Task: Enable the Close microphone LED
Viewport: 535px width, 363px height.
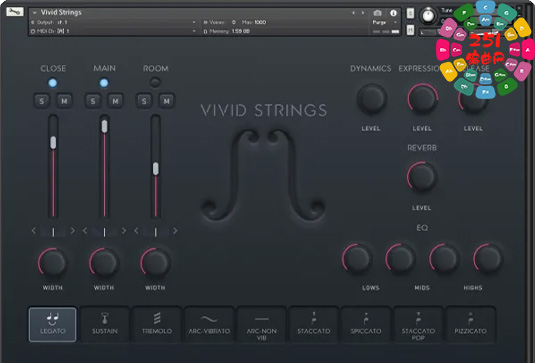Action: (x=53, y=83)
